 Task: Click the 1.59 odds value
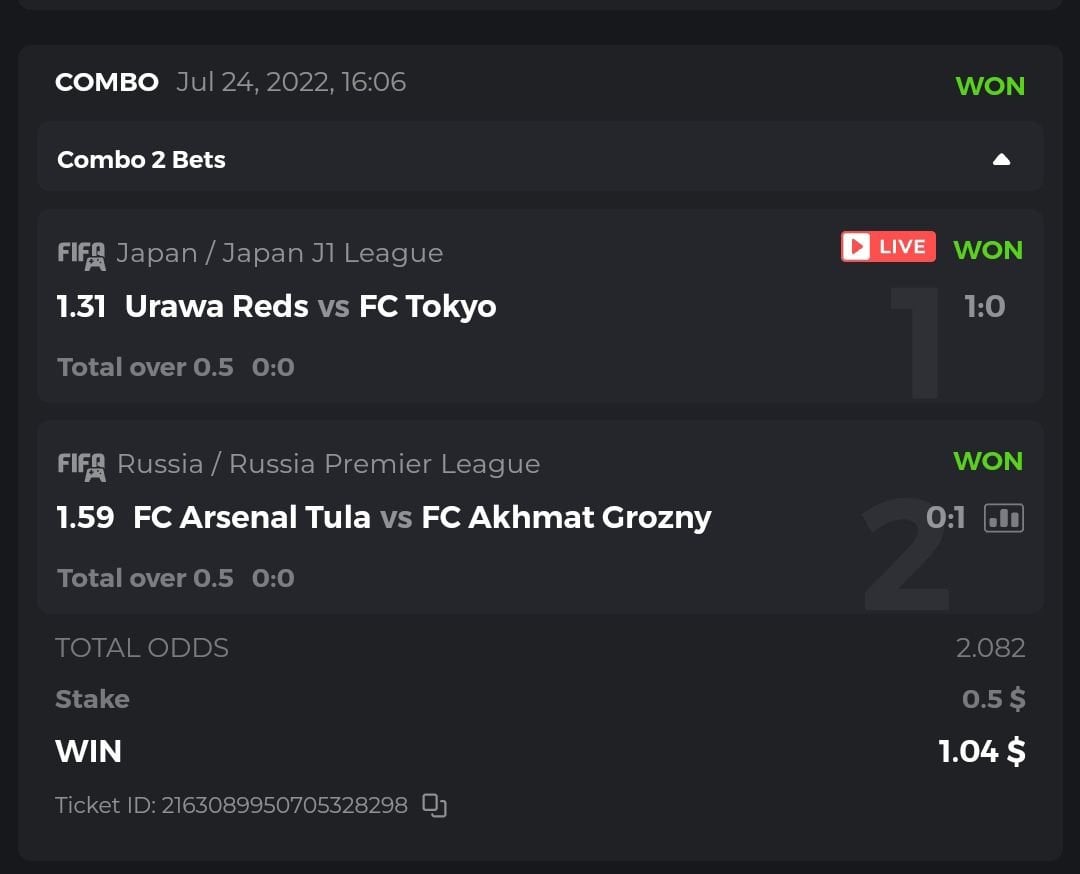coord(85,517)
